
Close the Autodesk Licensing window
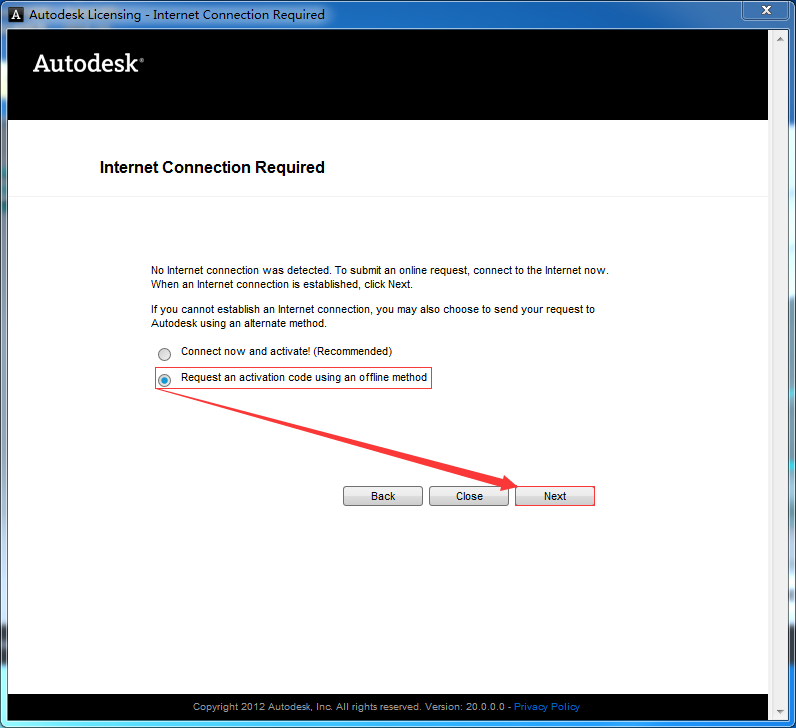click(766, 10)
